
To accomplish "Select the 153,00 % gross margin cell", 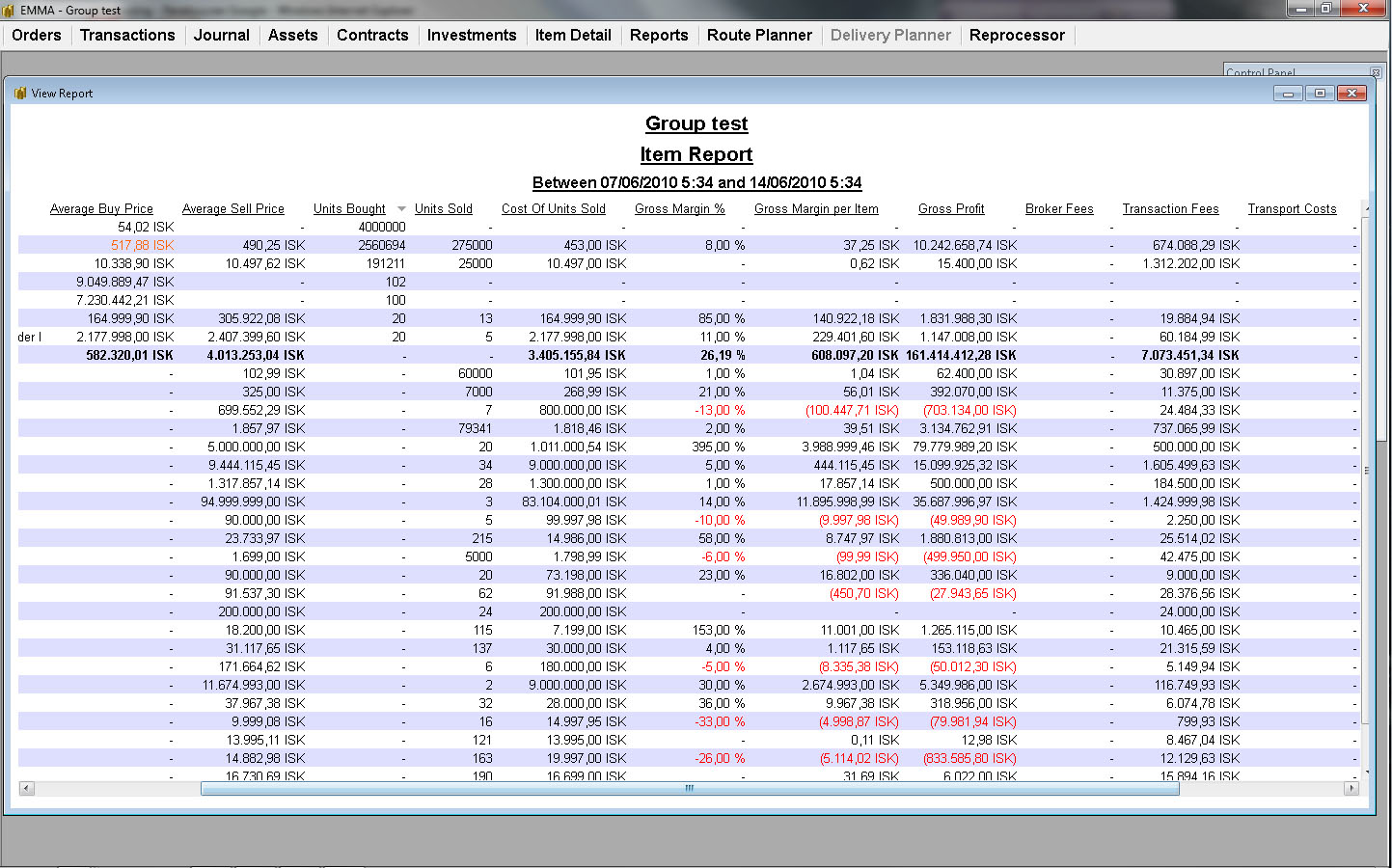I will coord(719,630).
